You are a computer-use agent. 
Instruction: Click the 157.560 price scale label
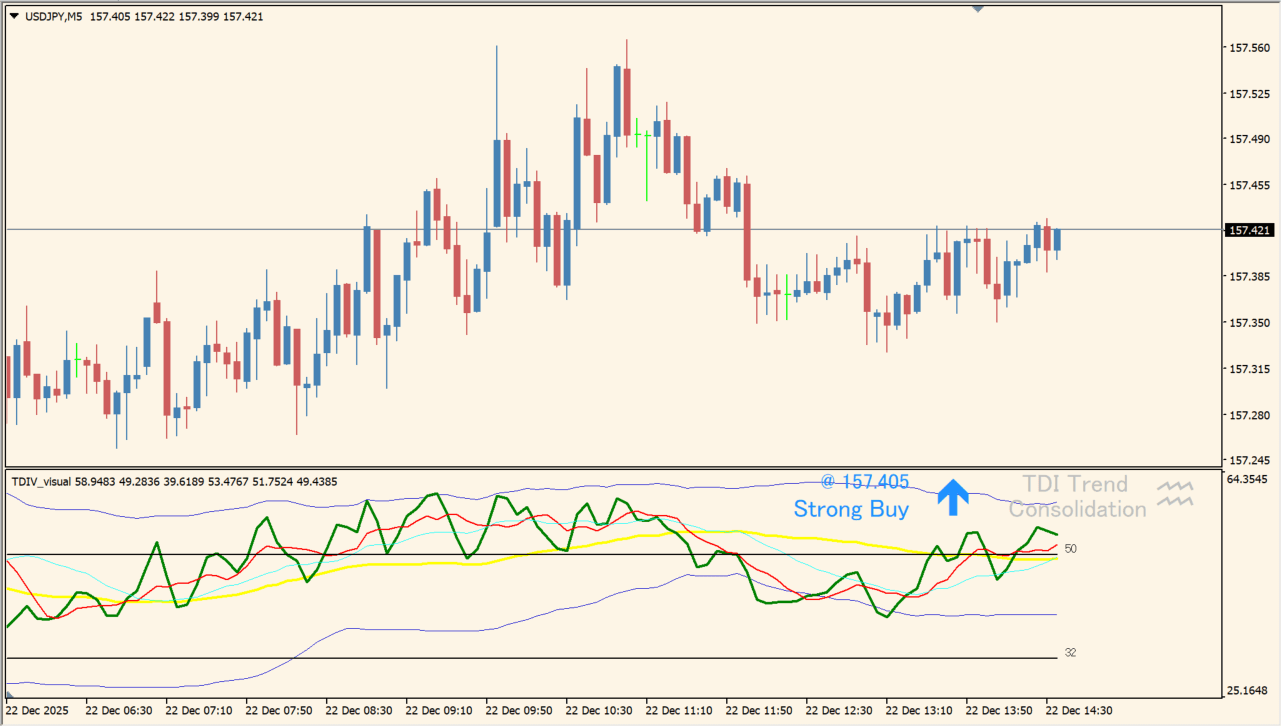[1249, 48]
